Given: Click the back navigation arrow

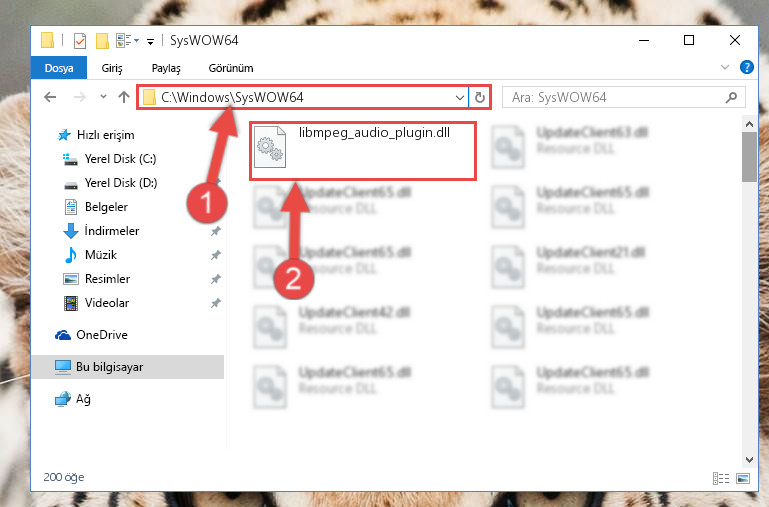Looking at the screenshot, I should point(51,97).
